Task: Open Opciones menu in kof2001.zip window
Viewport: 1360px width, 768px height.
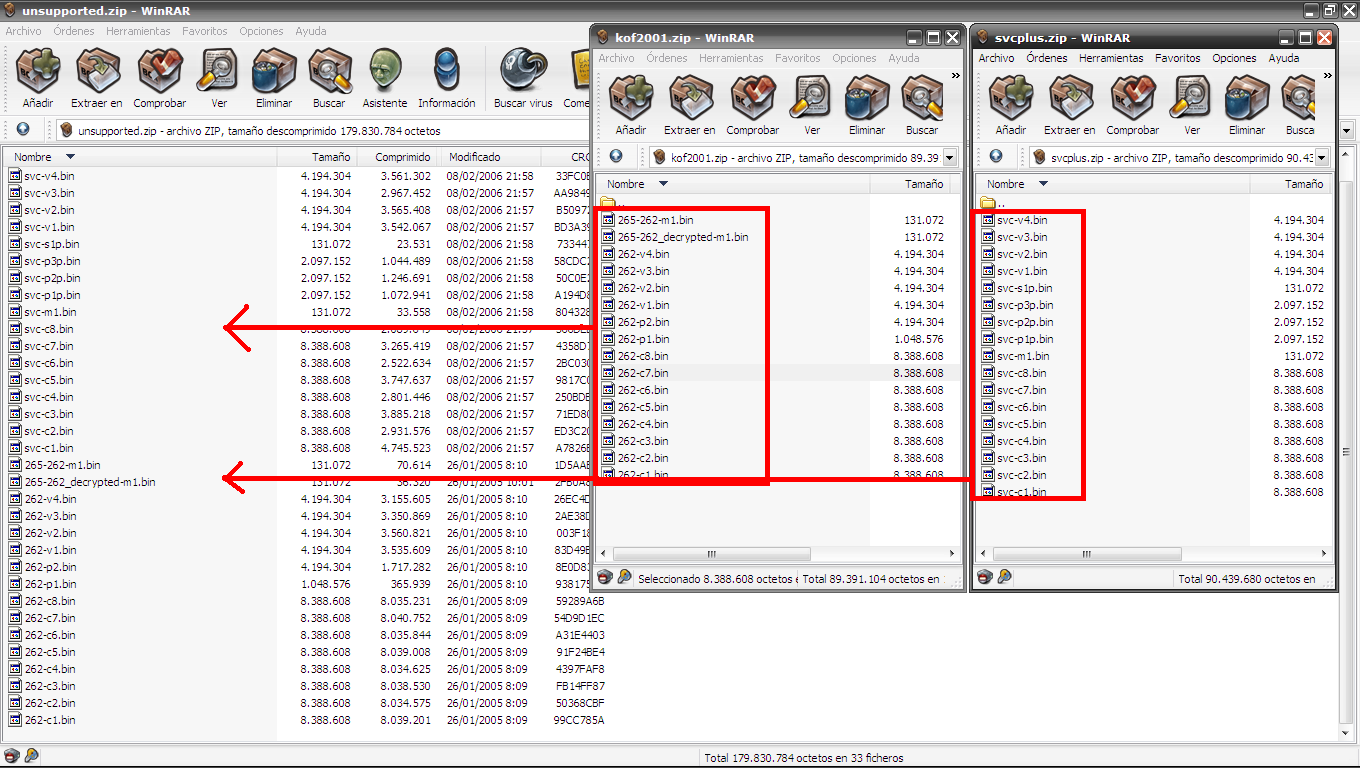Action: click(854, 58)
